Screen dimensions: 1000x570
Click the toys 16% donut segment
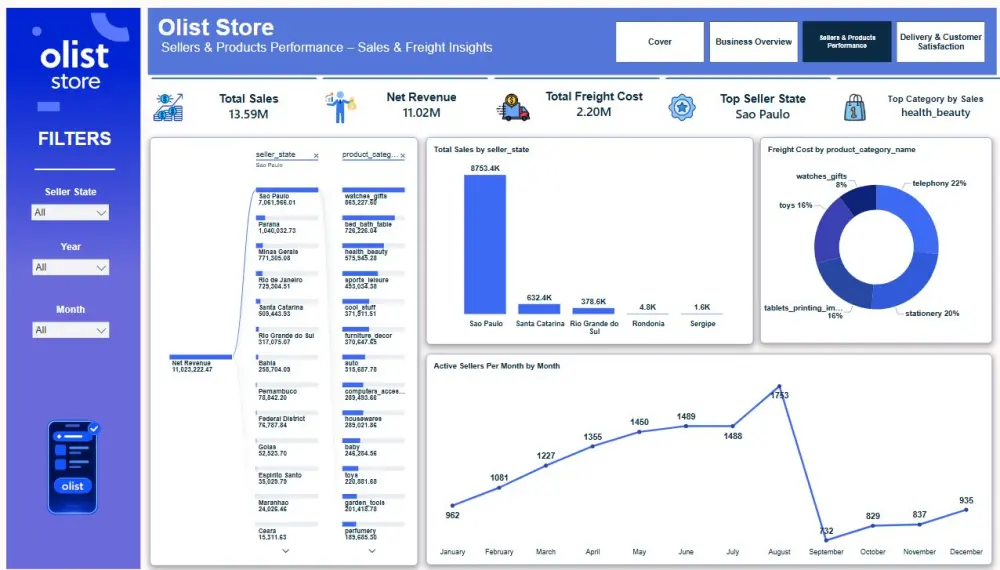[x=828, y=231]
